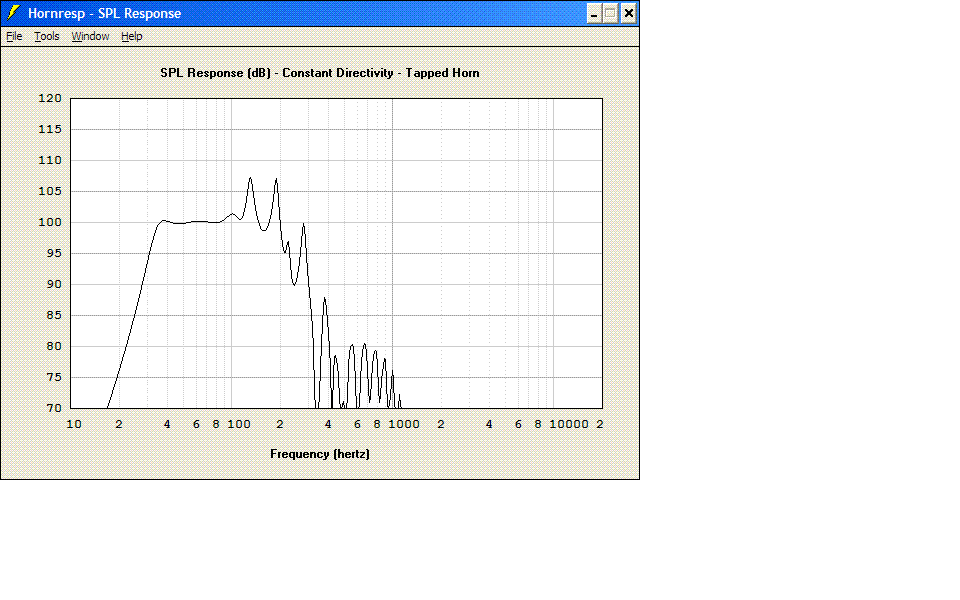Click the 10000 Hz x-axis label
Screen dimensions: 960x600
point(569,424)
